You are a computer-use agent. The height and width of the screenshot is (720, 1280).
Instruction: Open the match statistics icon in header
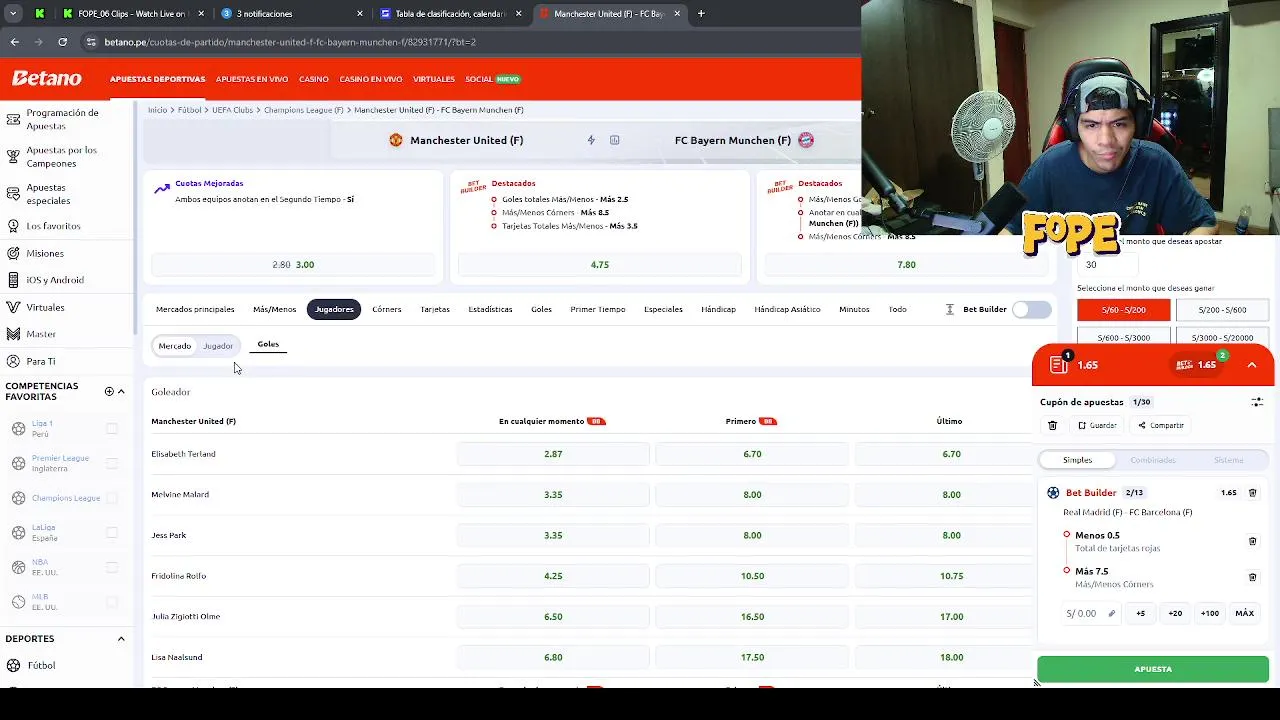pos(615,140)
